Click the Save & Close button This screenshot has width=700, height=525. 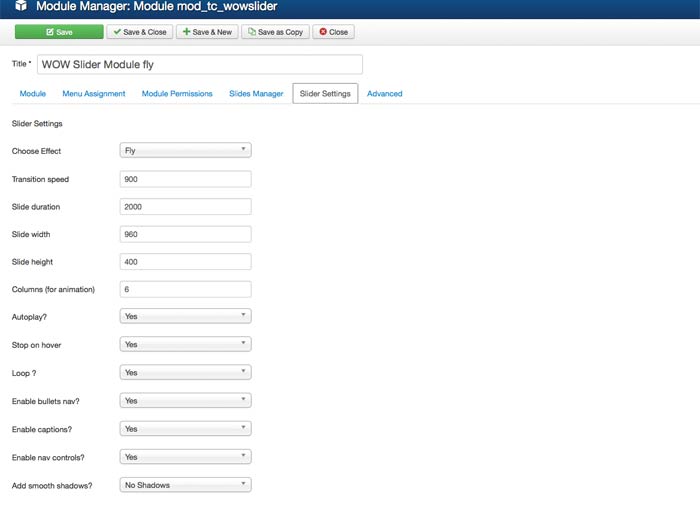(x=139, y=32)
